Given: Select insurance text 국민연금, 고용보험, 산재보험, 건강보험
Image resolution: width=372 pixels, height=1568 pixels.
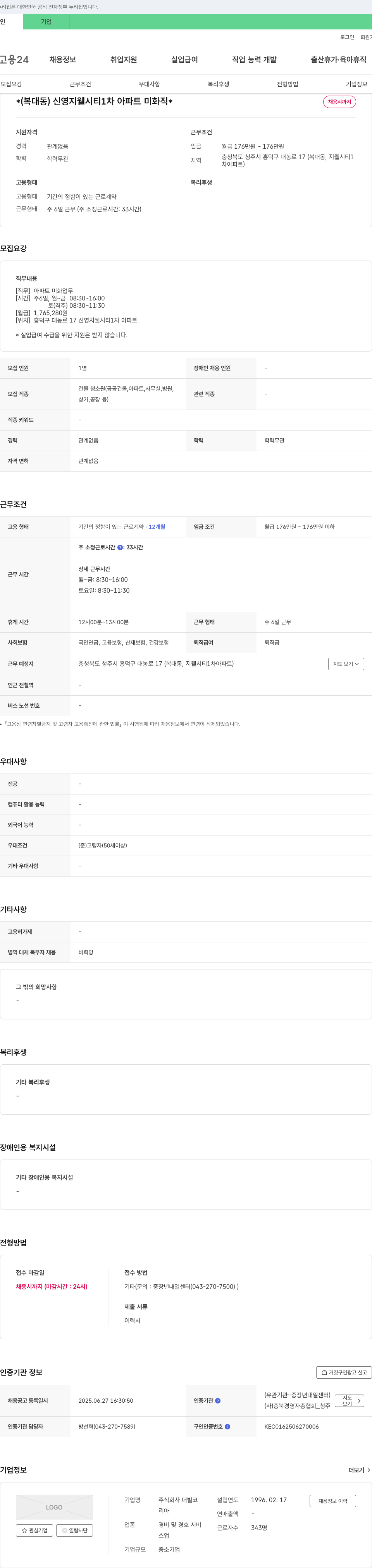Looking at the screenshot, I should [124, 642].
